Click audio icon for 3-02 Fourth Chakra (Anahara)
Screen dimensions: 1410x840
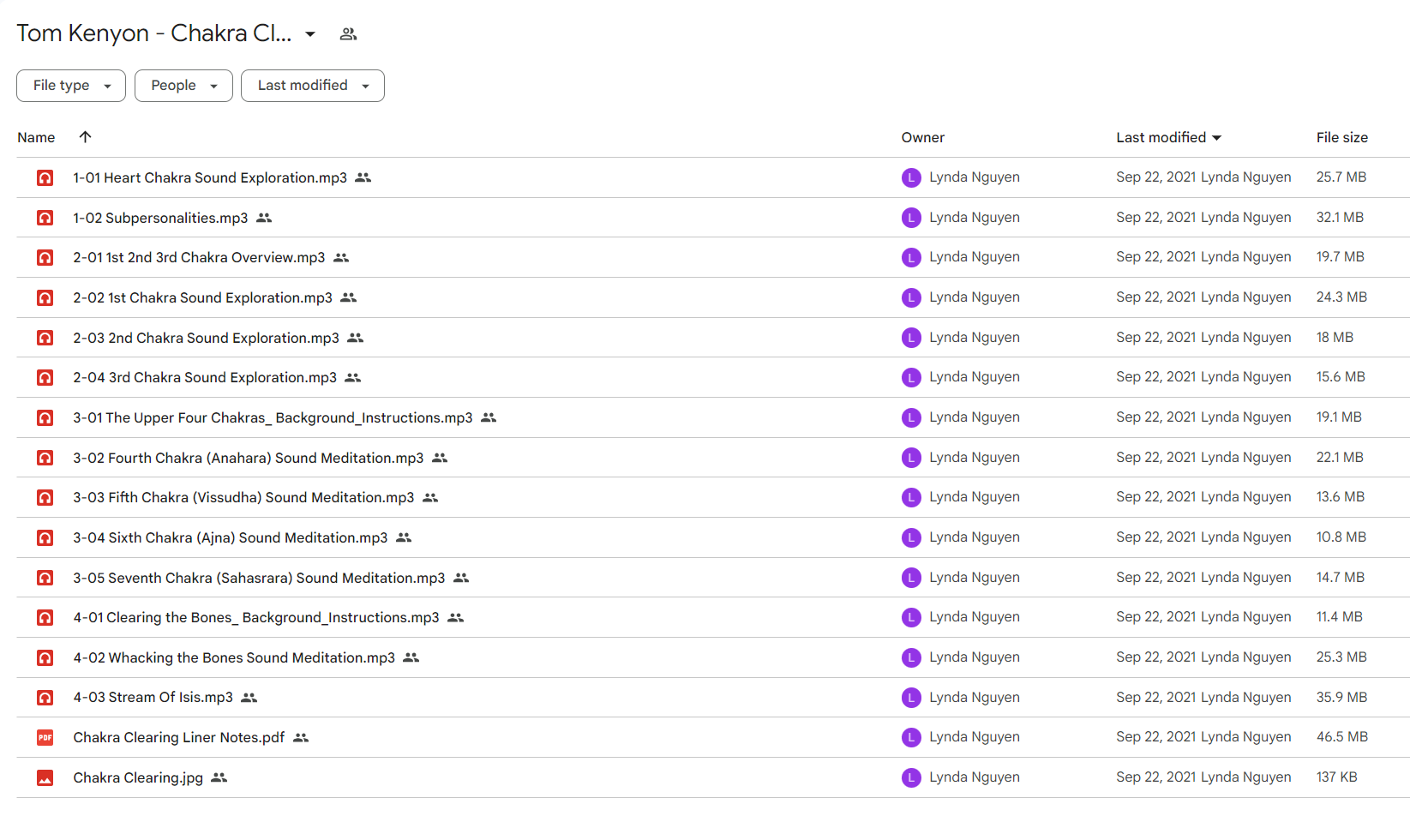point(45,458)
